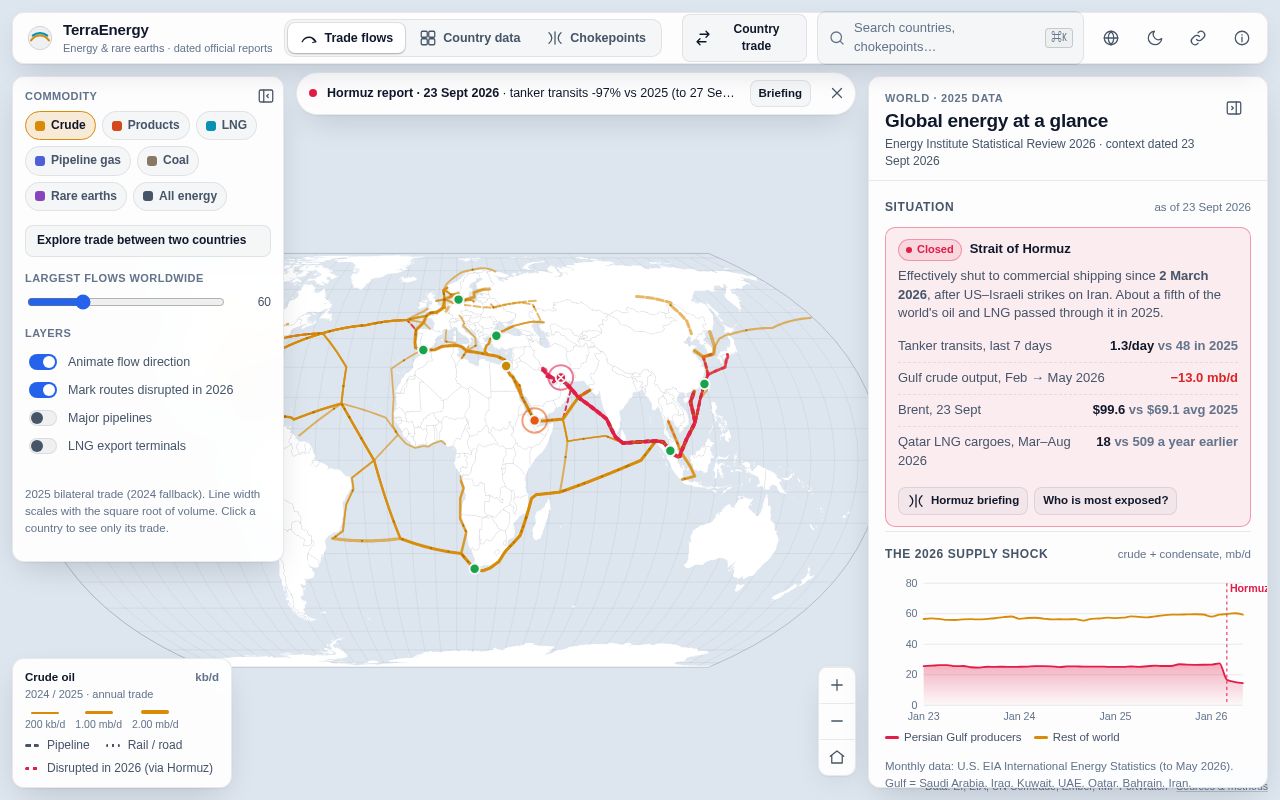This screenshot has width=1280, height=800.
Task: Click the green port marker near South Africa
Action: pos(475,569)
